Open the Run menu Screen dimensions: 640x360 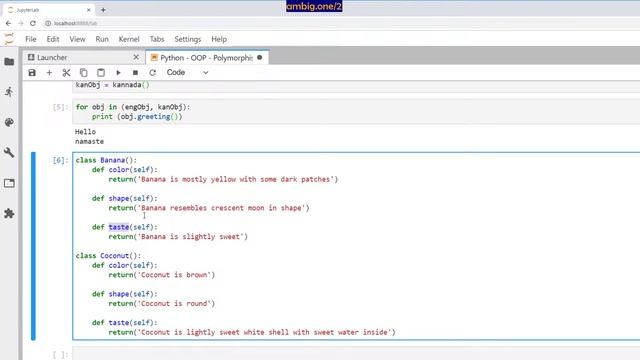point(102,39)
